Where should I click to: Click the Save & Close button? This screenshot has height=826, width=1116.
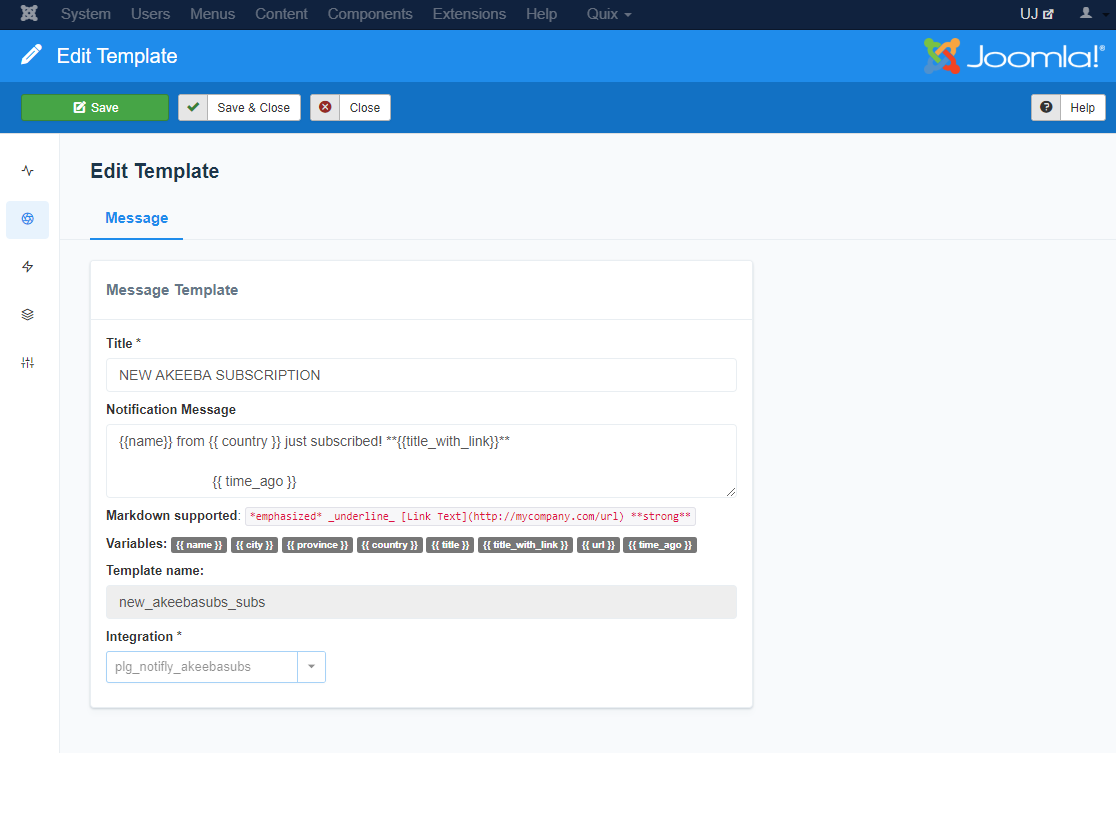pos(239,107)
